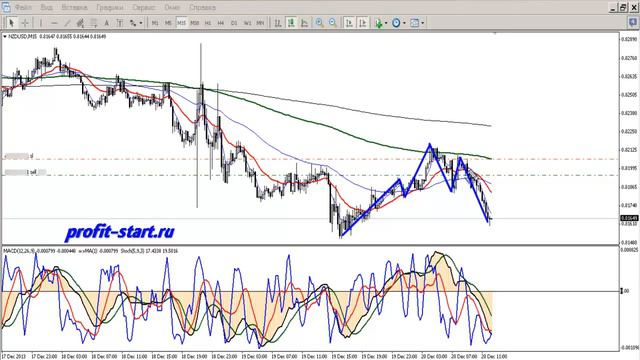Pick the Fibonacci retracement tool
This screenshot has width=640, height=360.
(x=93, y=23)
